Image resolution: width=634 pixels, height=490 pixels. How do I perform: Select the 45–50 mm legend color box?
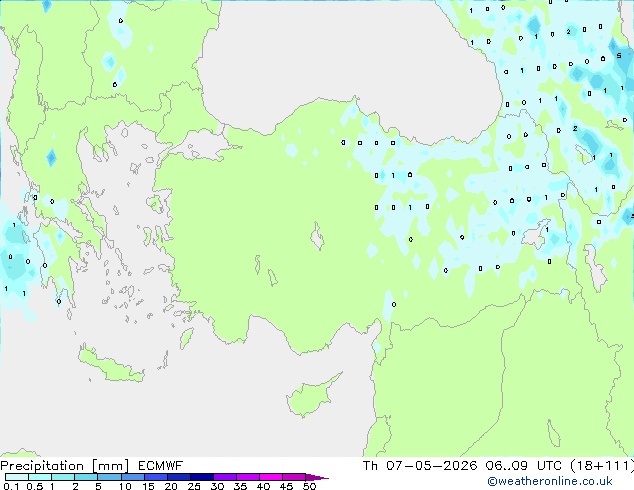click(294, 477)
